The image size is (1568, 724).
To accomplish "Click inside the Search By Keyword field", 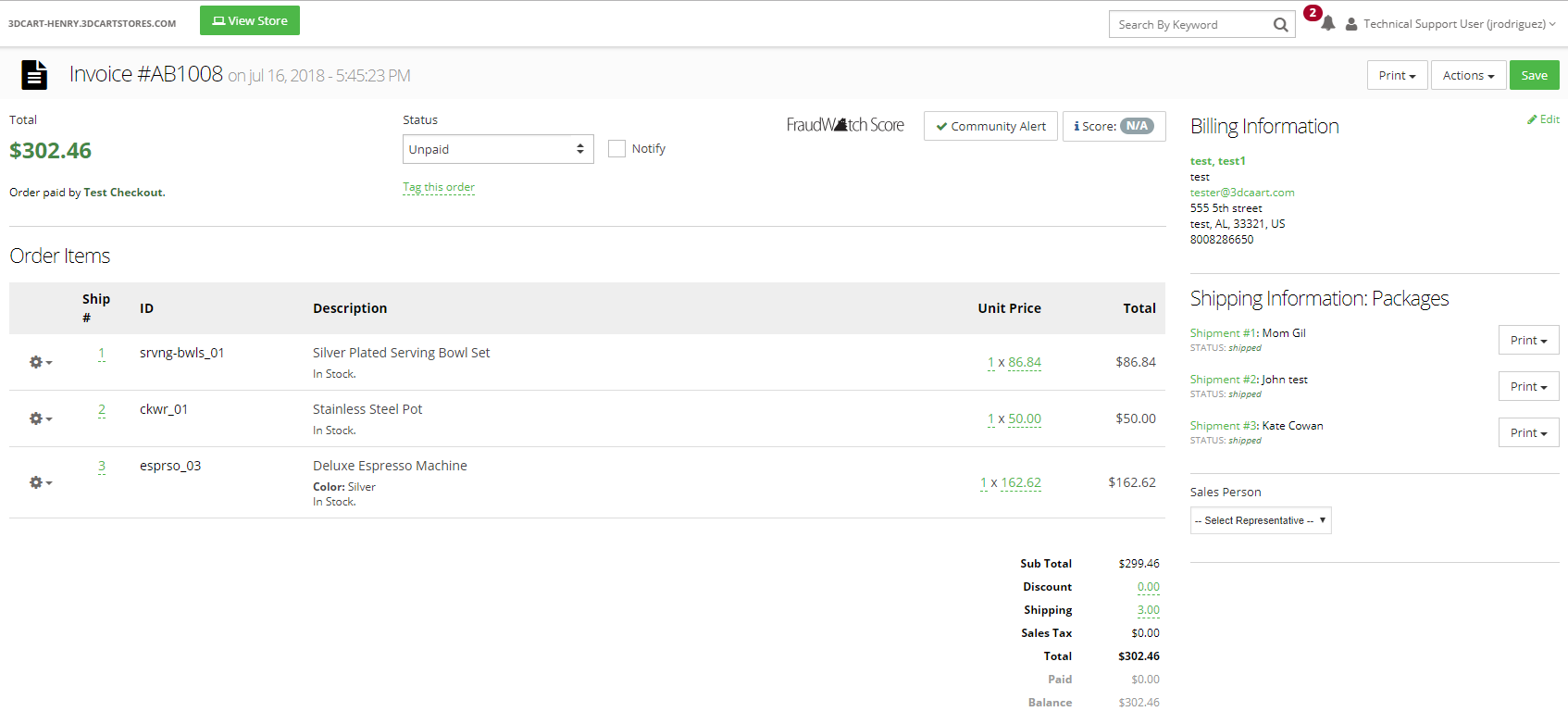I will (x=1189, y=25).
